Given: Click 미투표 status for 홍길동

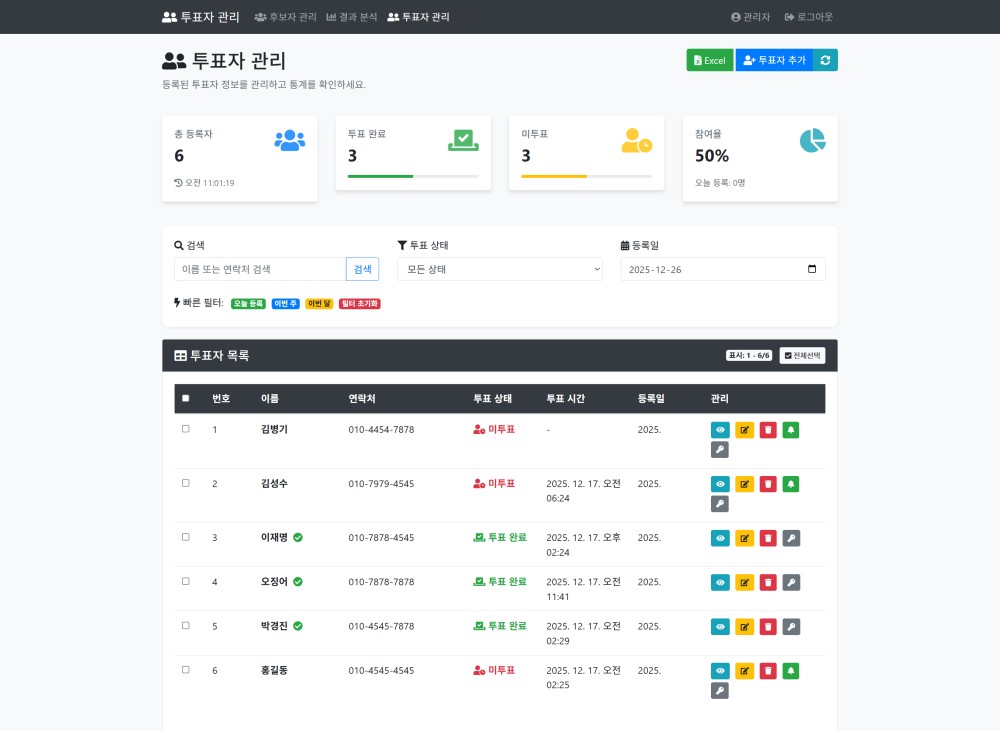Looking at the screenshot, I should pos(494,670).
